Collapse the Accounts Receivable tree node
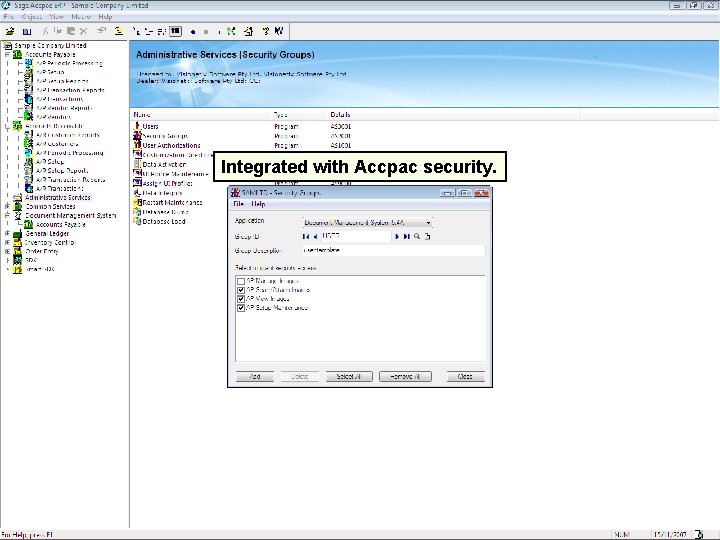720x540 pixels. tap(7, 126)
